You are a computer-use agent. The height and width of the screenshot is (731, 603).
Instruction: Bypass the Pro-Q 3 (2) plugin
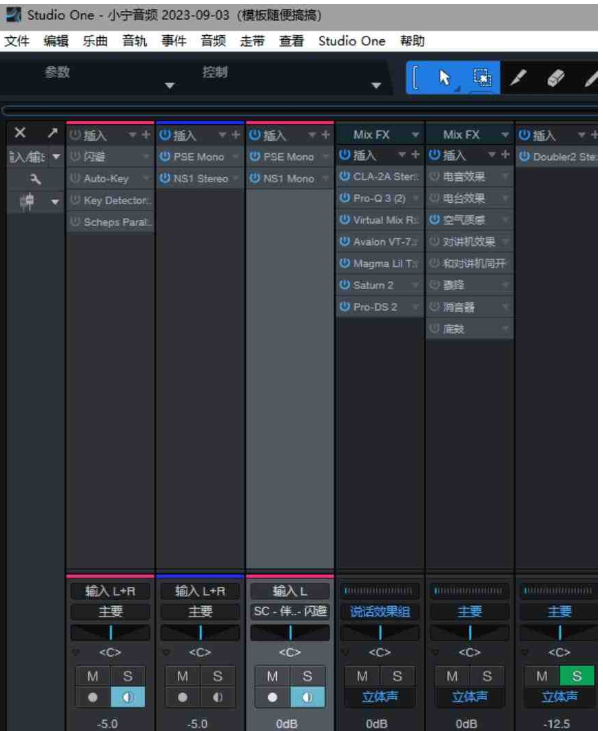pos(344,199)
